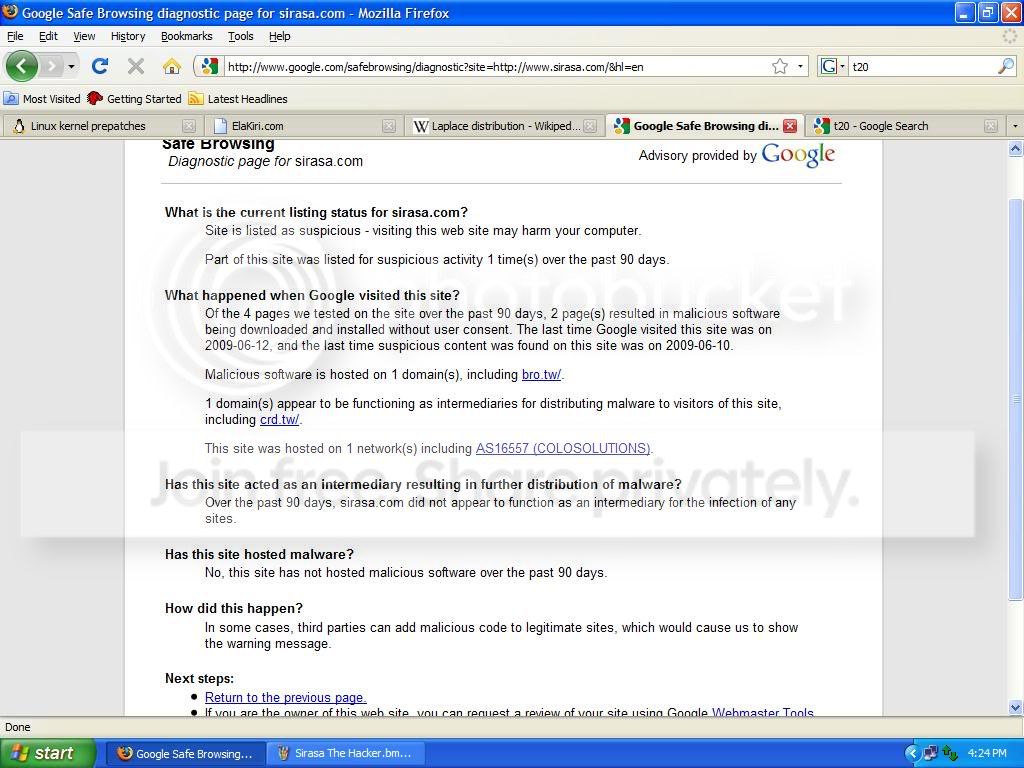Close the Google Safe Browsing tab
1024x768 pixels.
pyautogui.click(x=790, y=126)
